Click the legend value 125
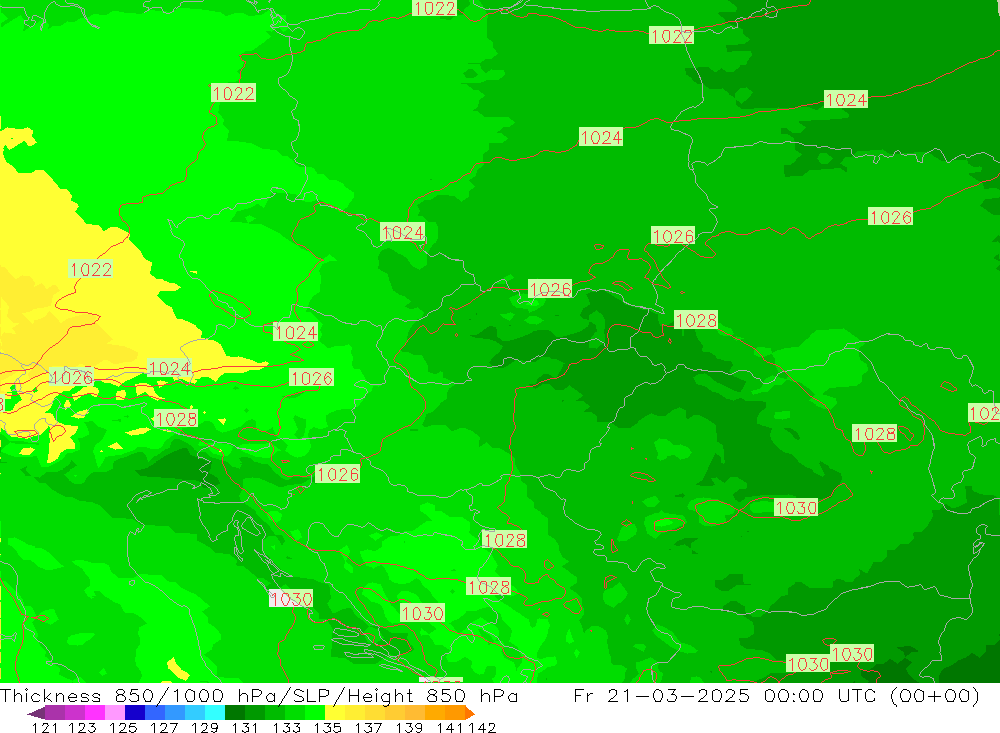Image resolution: width=1000 pixels, height=733 pixels. 123,727
